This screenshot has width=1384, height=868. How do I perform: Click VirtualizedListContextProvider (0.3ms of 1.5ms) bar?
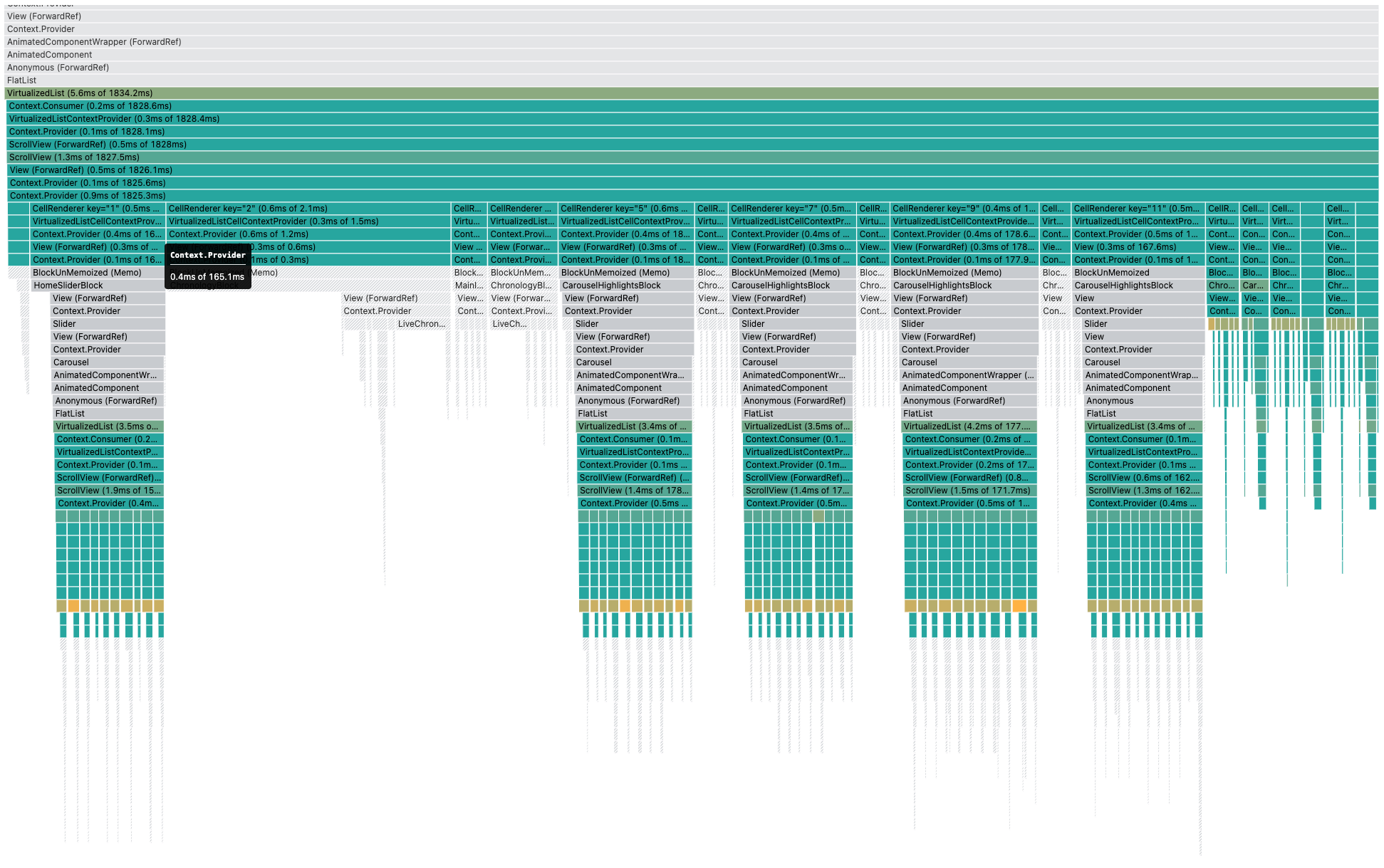[x=308, y=221]
